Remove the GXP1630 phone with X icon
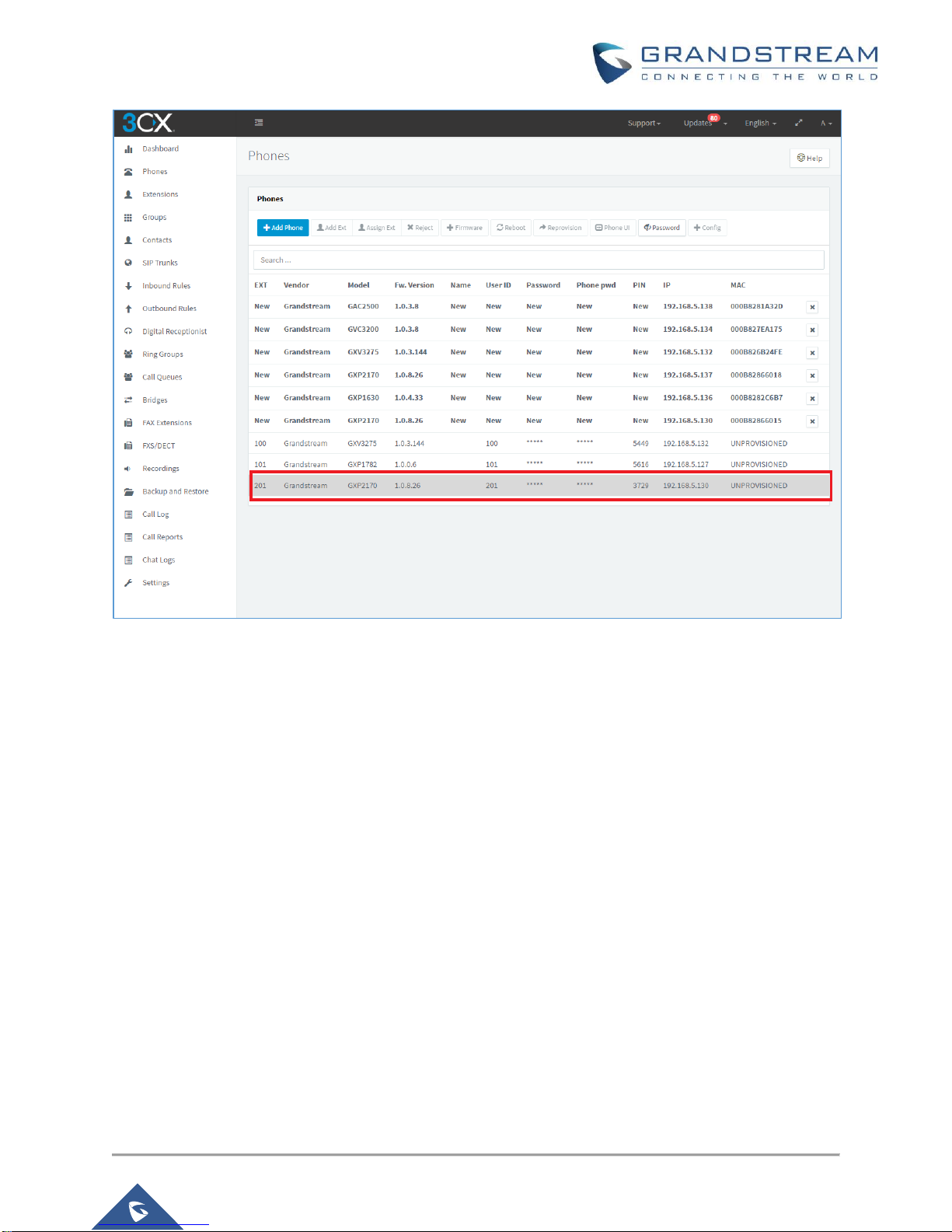The image size is (952, 1232). (x=812, y=399)
